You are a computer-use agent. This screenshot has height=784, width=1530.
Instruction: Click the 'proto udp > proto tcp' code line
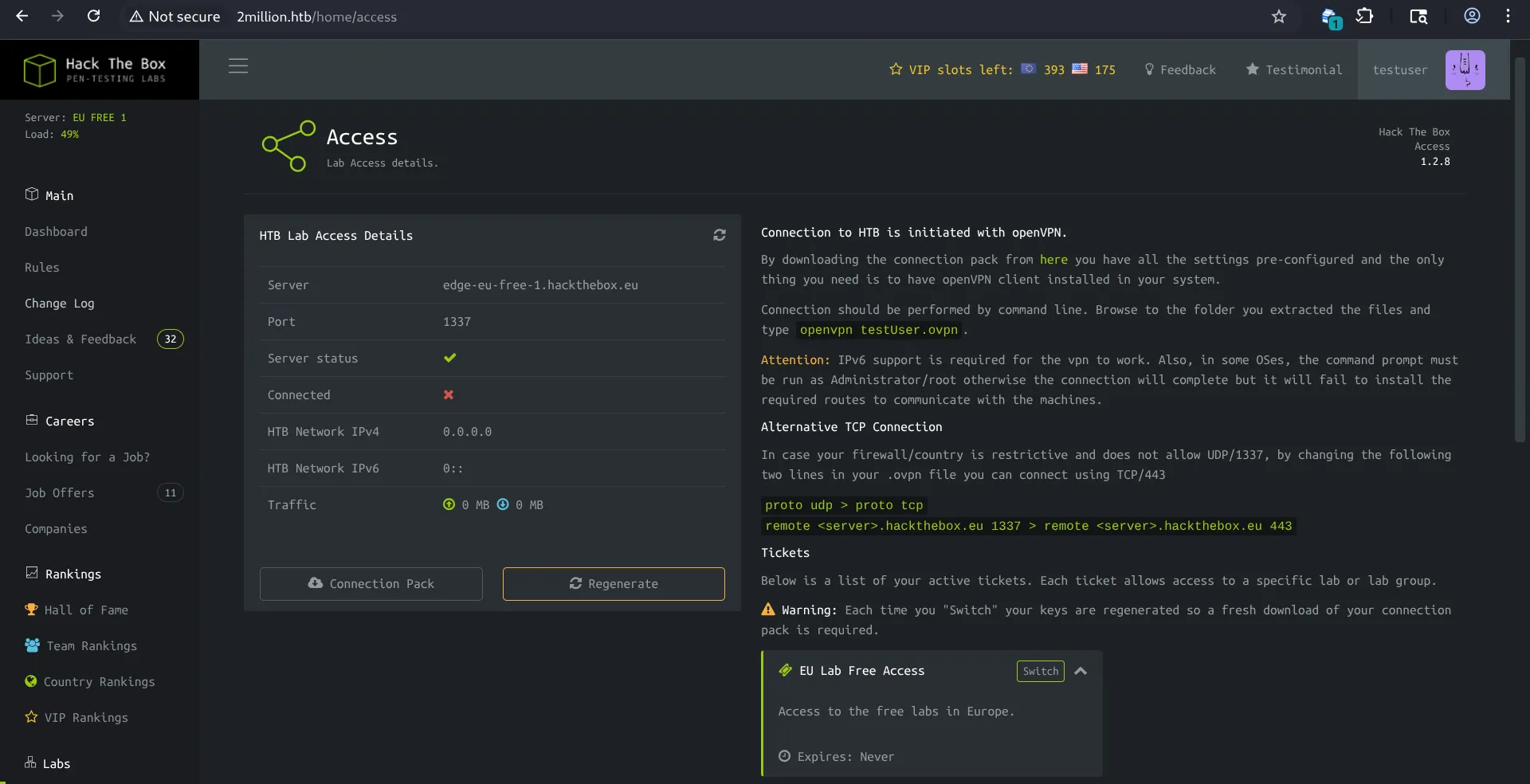[x=844, y=504]
